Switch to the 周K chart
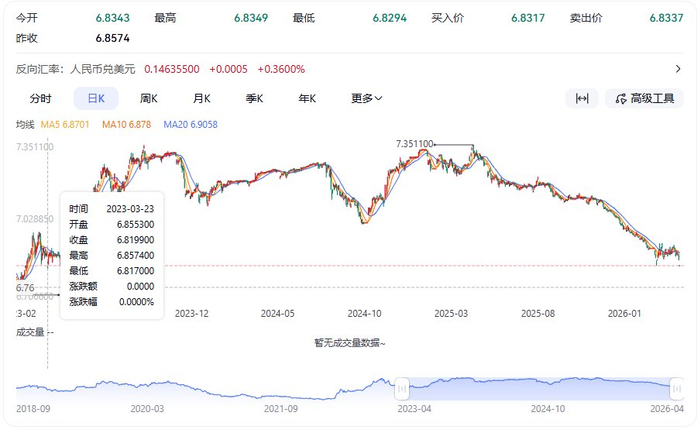Image resolution: width=700 pixels, height=433 pixels. 149,98
